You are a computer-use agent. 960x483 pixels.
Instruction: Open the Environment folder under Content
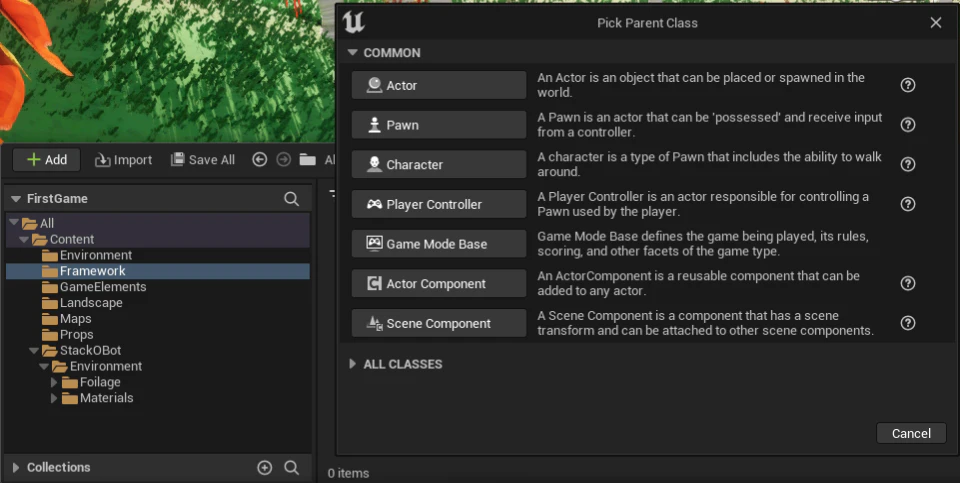[x=86, y=255]
